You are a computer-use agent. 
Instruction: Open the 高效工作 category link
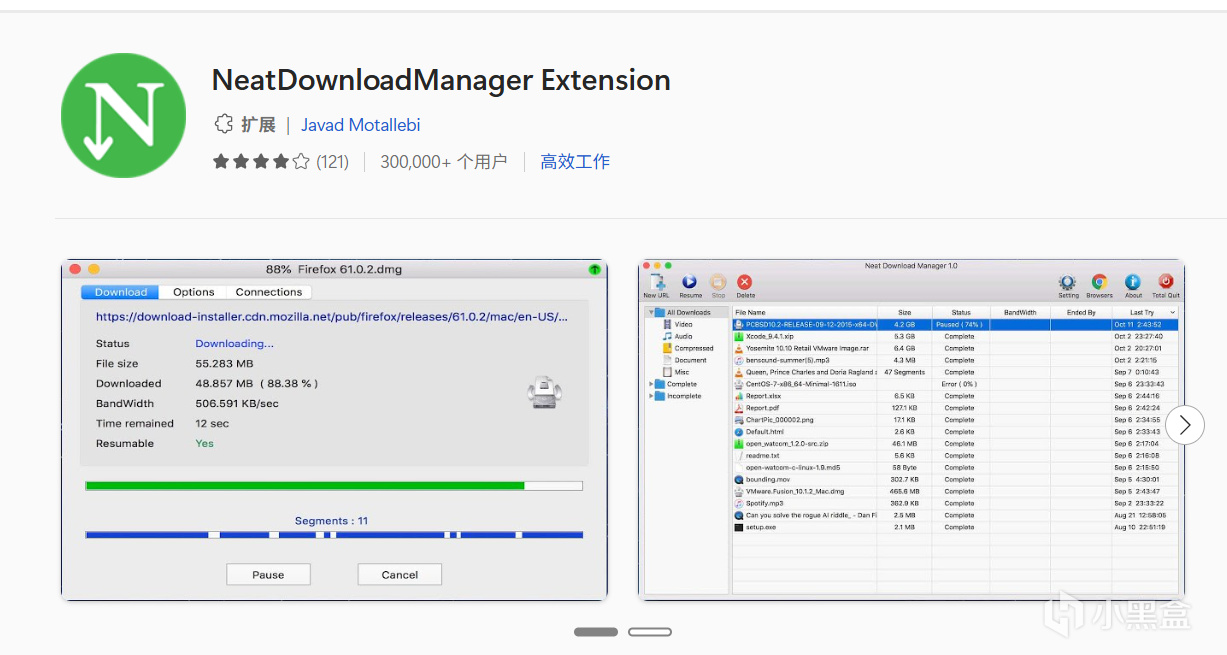[x=575, y=161]
